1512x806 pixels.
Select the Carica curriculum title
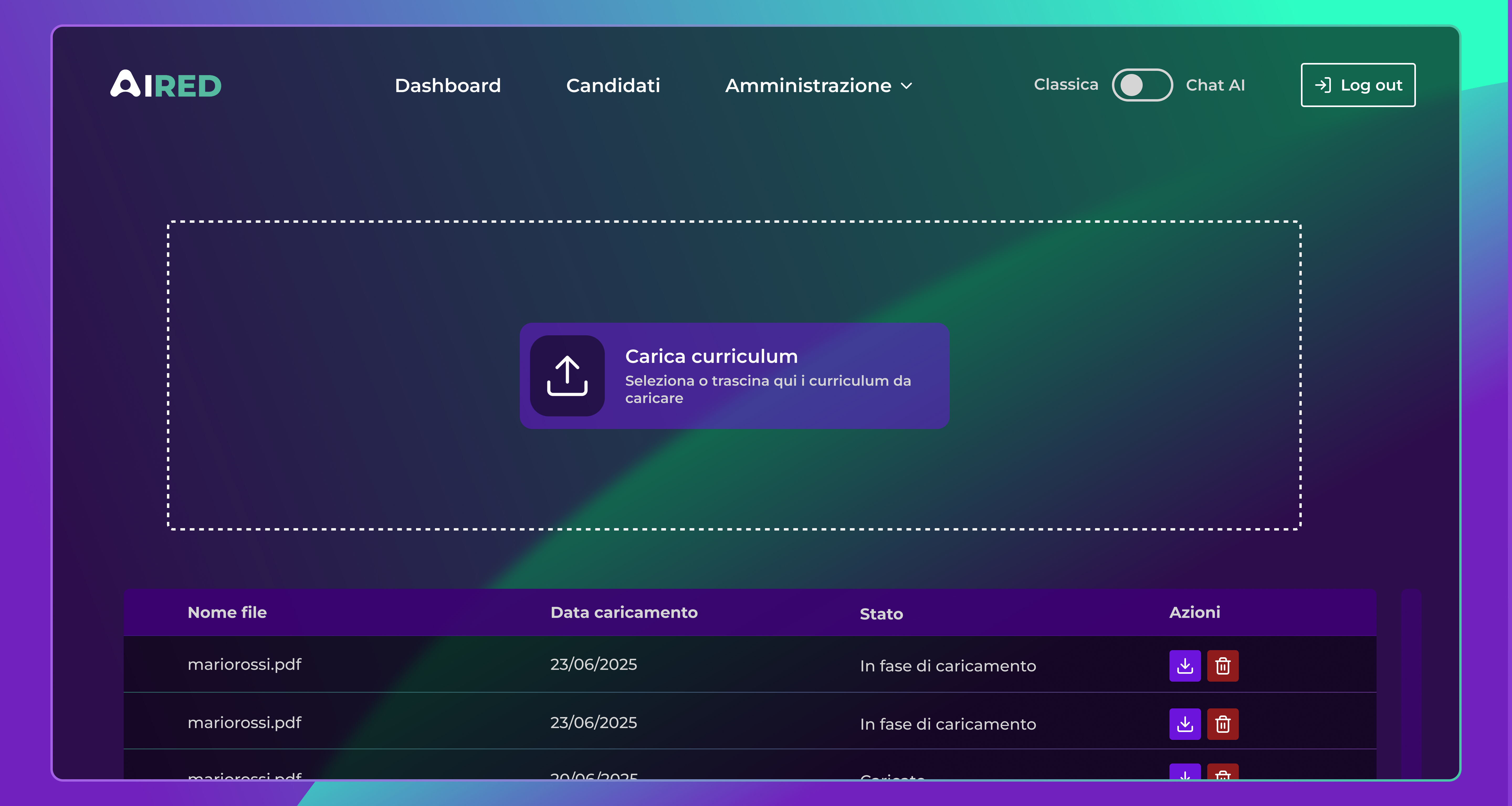click(711, 356)
